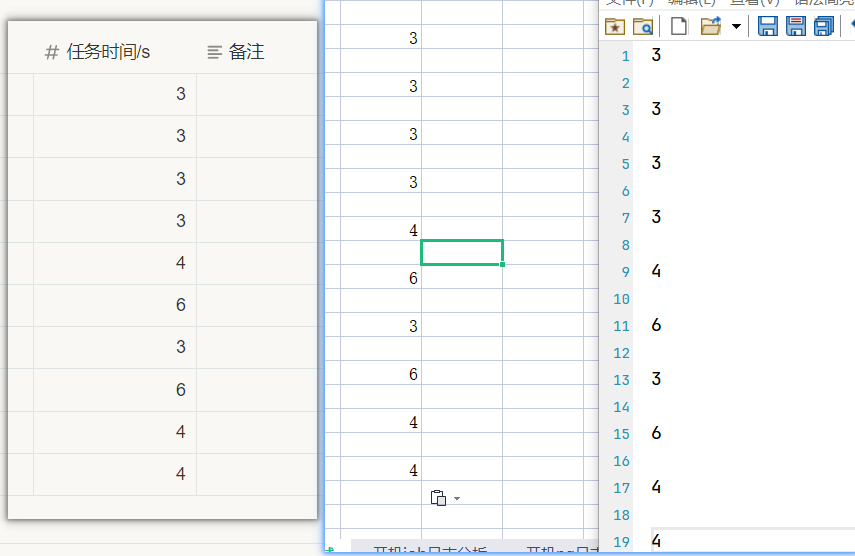
Task: Click the value 3 on editor line 5
Action: tap(657, 162)
